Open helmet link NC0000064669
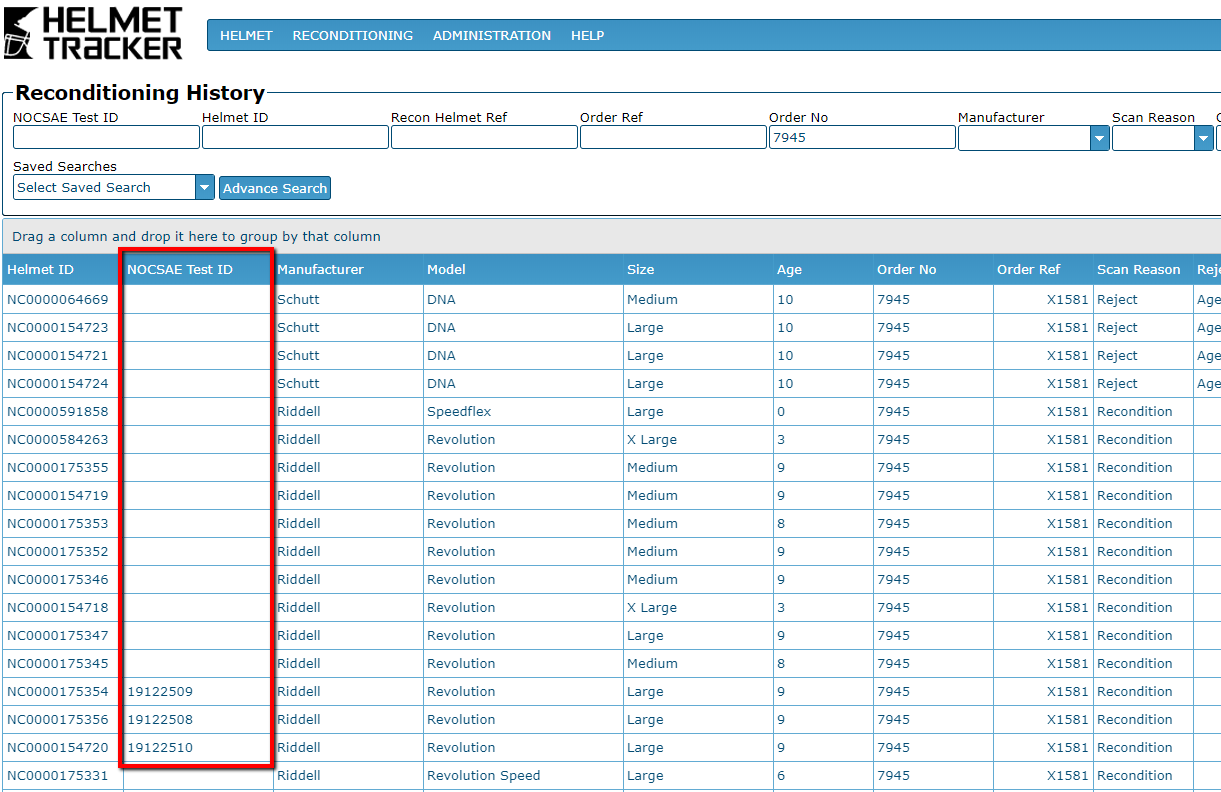 (x=58, y=299)
